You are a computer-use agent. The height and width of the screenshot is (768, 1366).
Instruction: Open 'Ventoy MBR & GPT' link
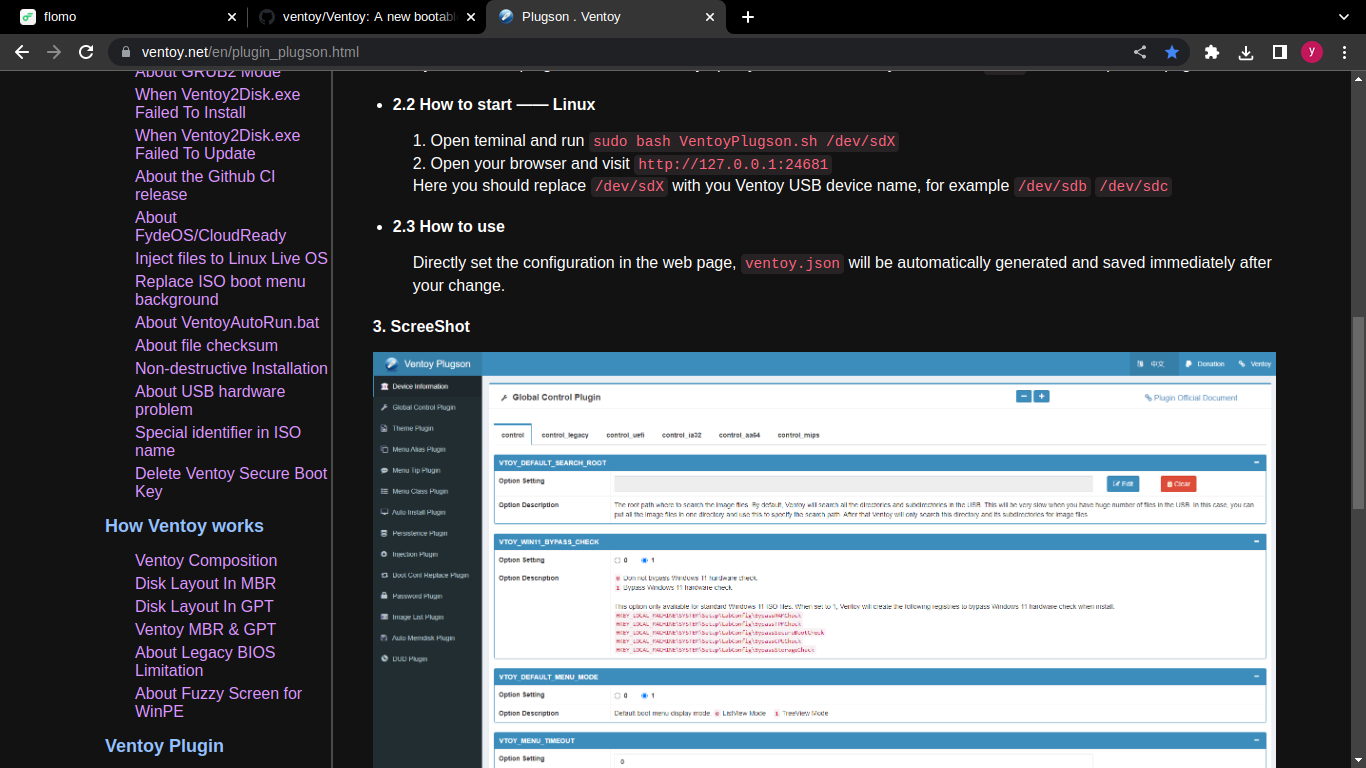[205, 629]
